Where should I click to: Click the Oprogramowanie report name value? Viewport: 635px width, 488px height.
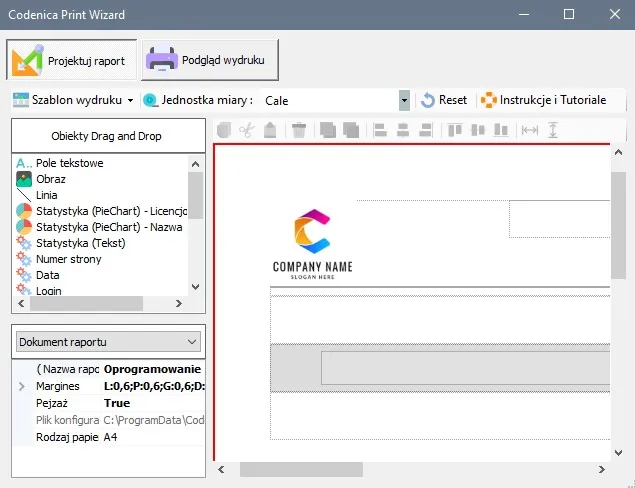[153, 369]
